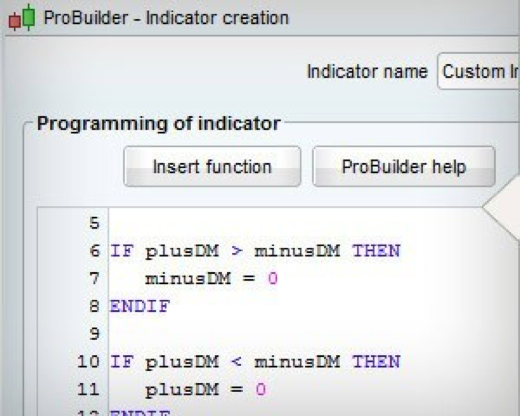The height and width of the screenshot is (416, 520).
Task: Click the Programming of indicator heading
Action: click(159, 124)
